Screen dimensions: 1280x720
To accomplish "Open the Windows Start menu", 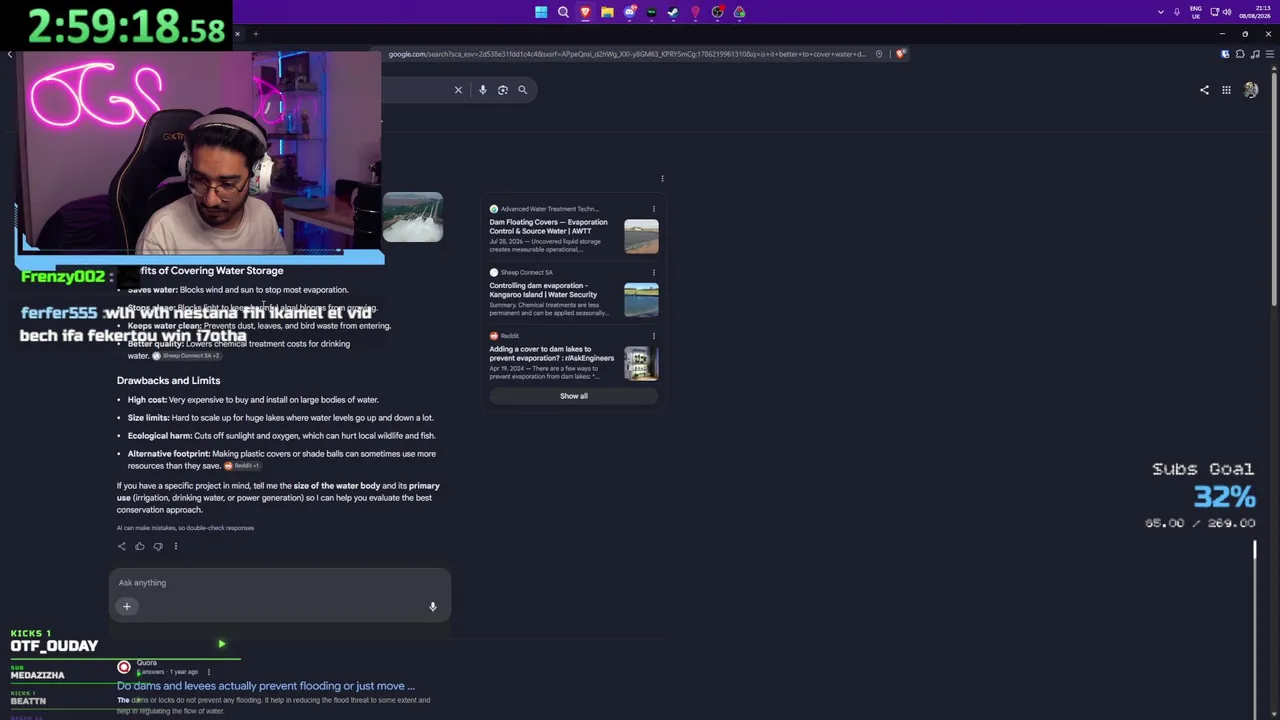I will (541, 12).
